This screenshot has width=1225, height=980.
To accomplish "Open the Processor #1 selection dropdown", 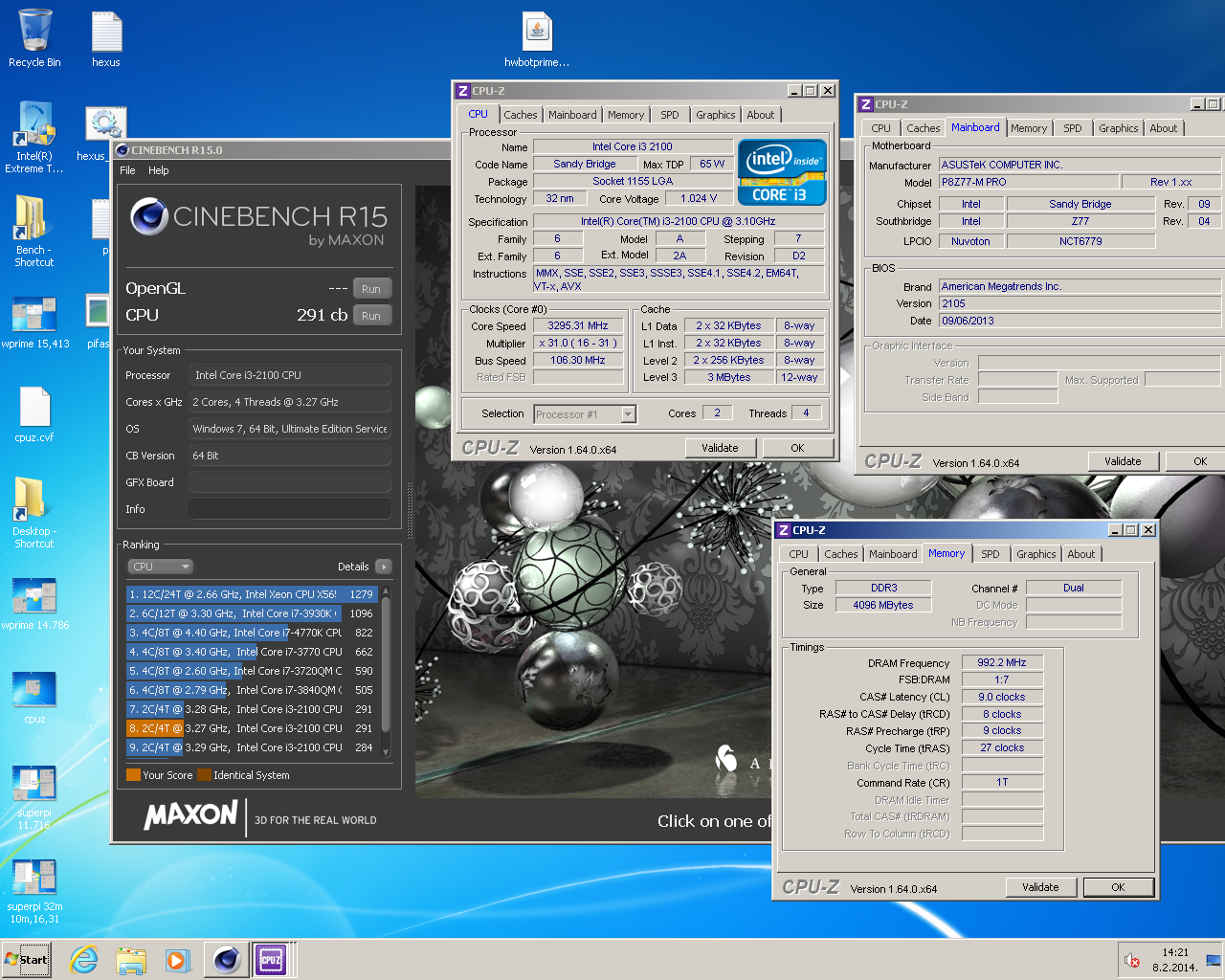I will pyautogui.click(x=585, y=414).
